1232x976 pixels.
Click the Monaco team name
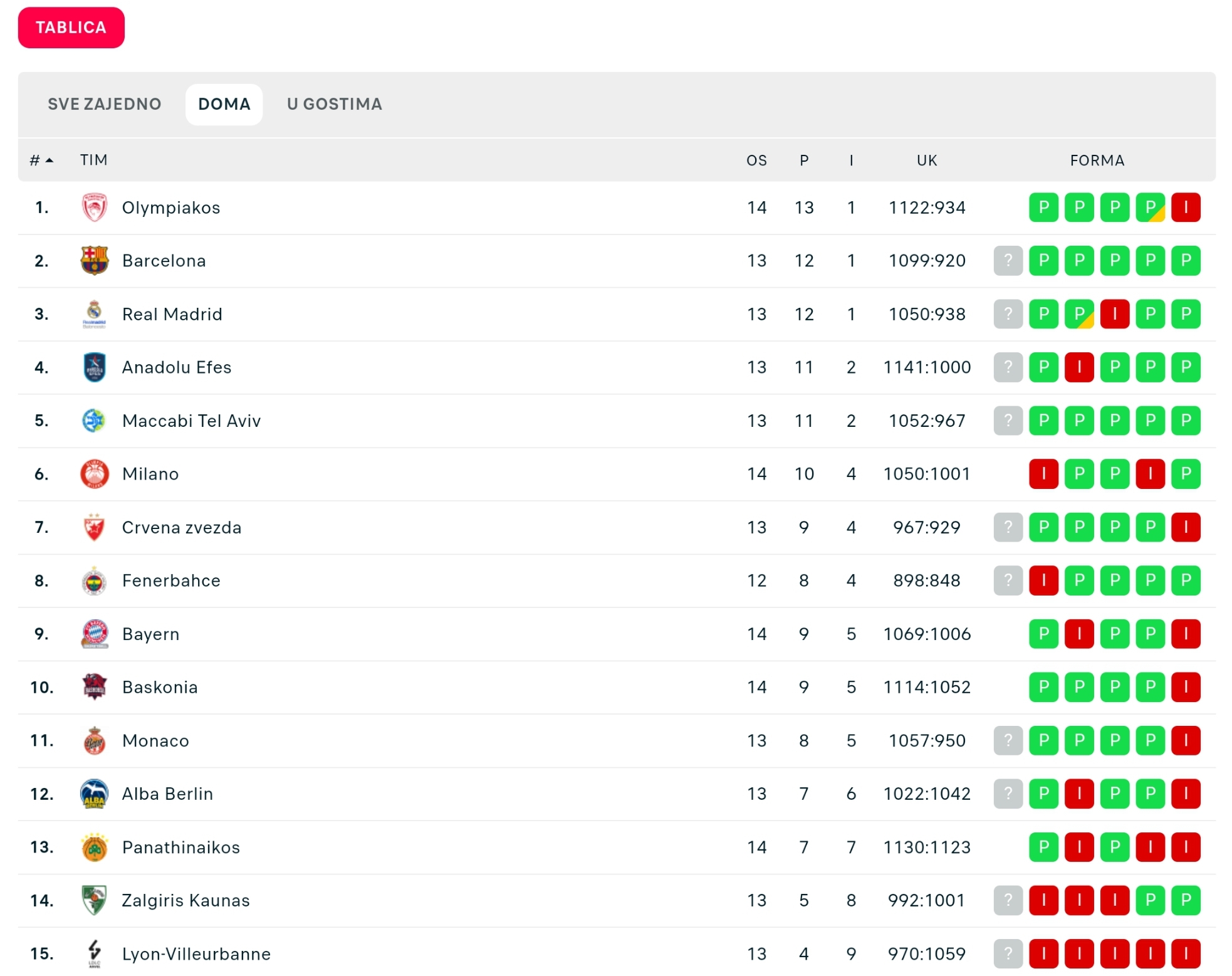click(x=155, y=741)
